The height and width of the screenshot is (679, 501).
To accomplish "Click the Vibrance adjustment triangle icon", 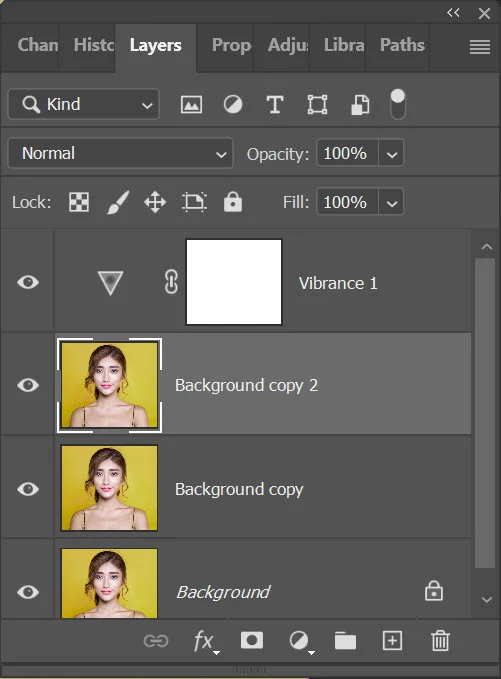I will point(110,283).
